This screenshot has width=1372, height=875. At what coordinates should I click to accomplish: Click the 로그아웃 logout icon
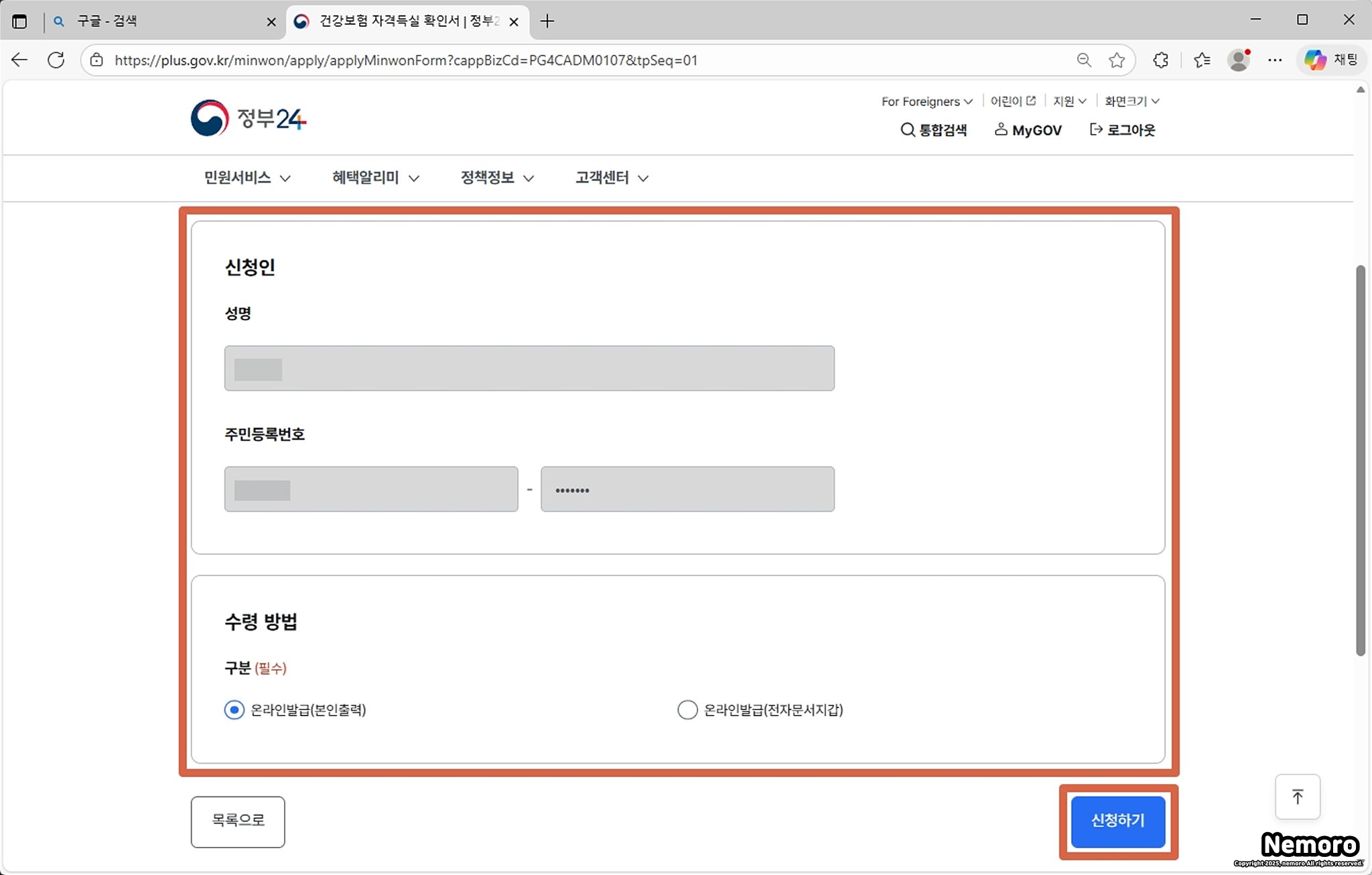(x=1096, y=129)
